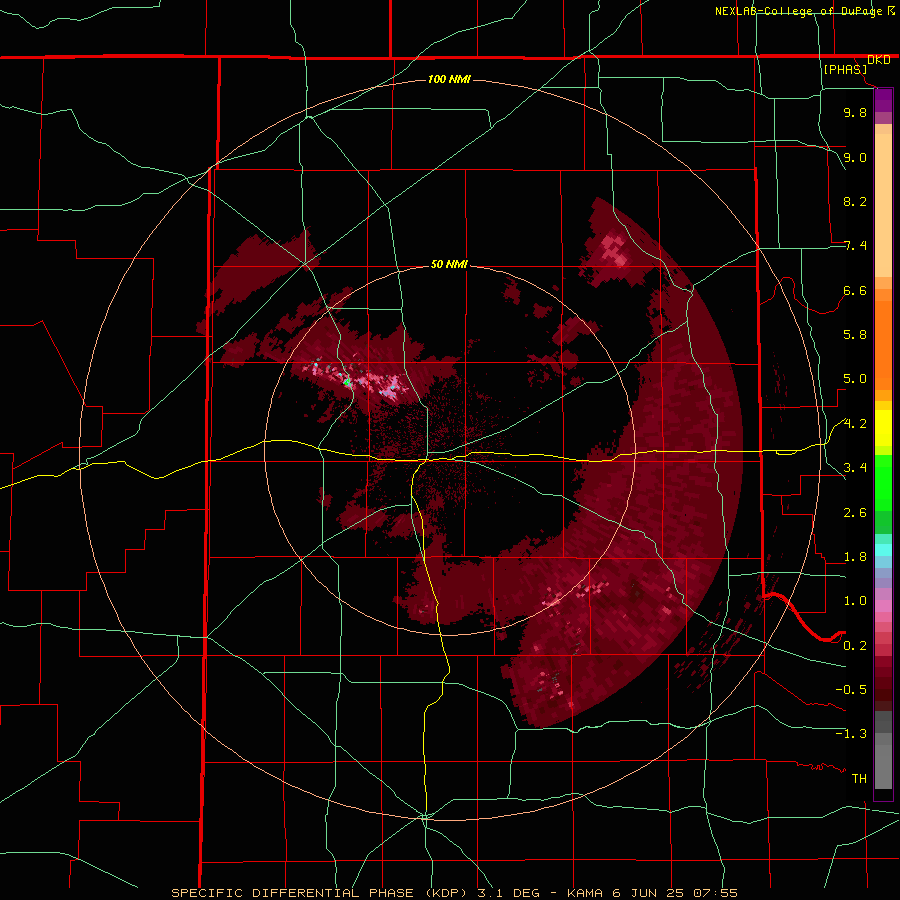Click the 1.0 legend value
The height and width of the screenshot is (900, 900).
coord(855,601)
